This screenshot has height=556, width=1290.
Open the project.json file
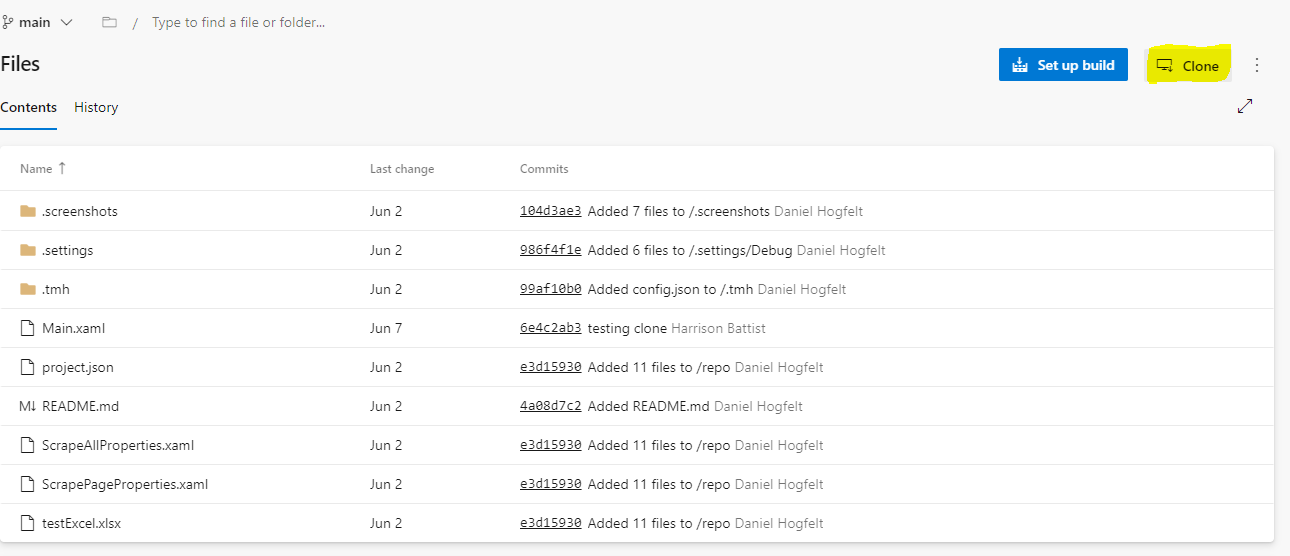coord(78,367)
